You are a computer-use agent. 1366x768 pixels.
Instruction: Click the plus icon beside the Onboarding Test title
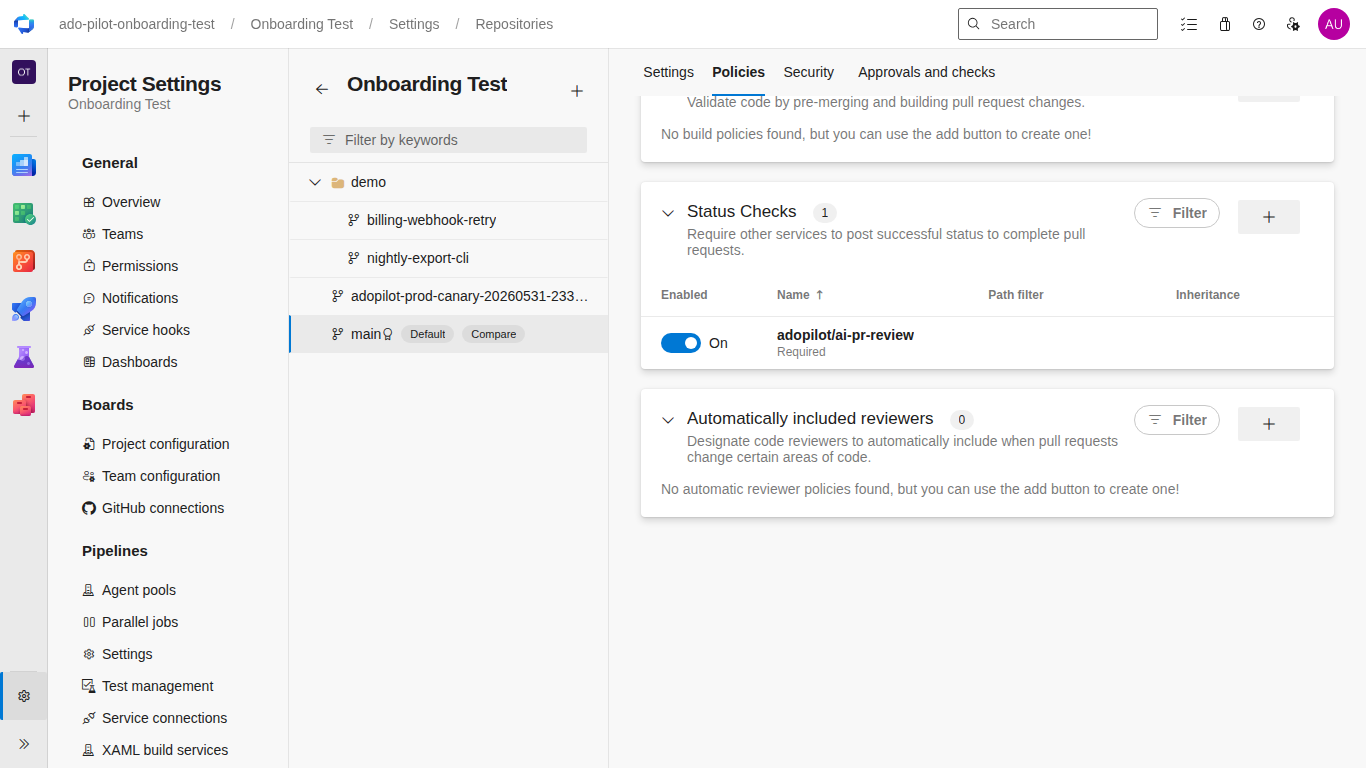pyautogui.click(x=576, y=91)
